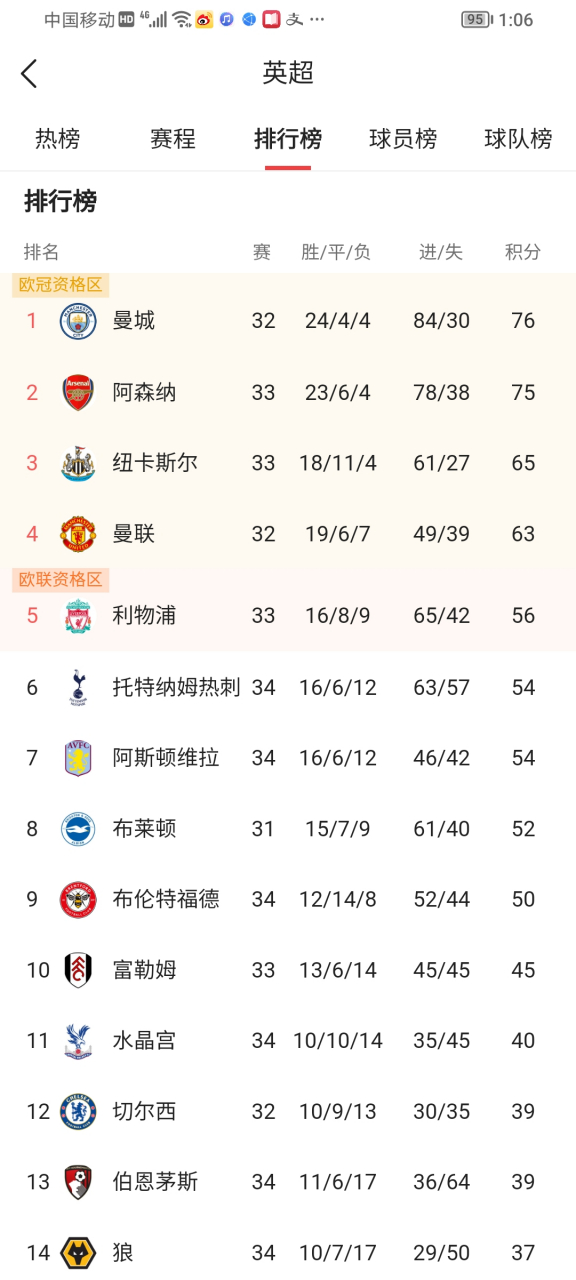Image resolution: width=576 pixels, height=1280 pixels.
Task: Switch to the 球队榜 tab
Action: point(518,140)
